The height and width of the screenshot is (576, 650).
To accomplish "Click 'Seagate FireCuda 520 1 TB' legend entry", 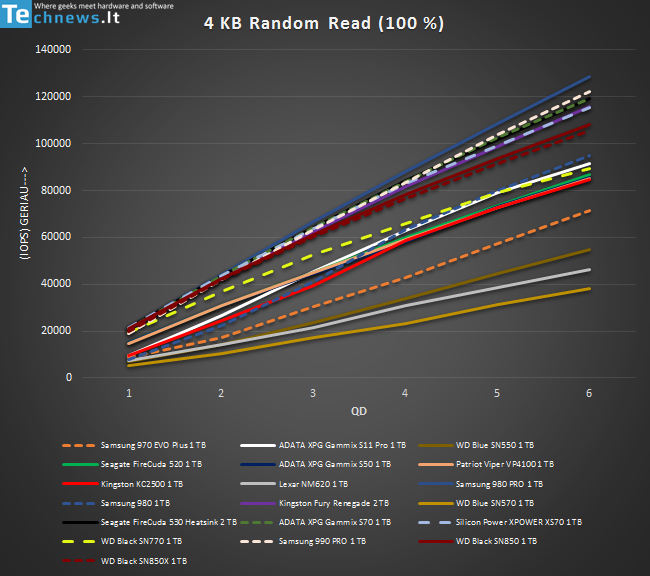I will point(132,464).
